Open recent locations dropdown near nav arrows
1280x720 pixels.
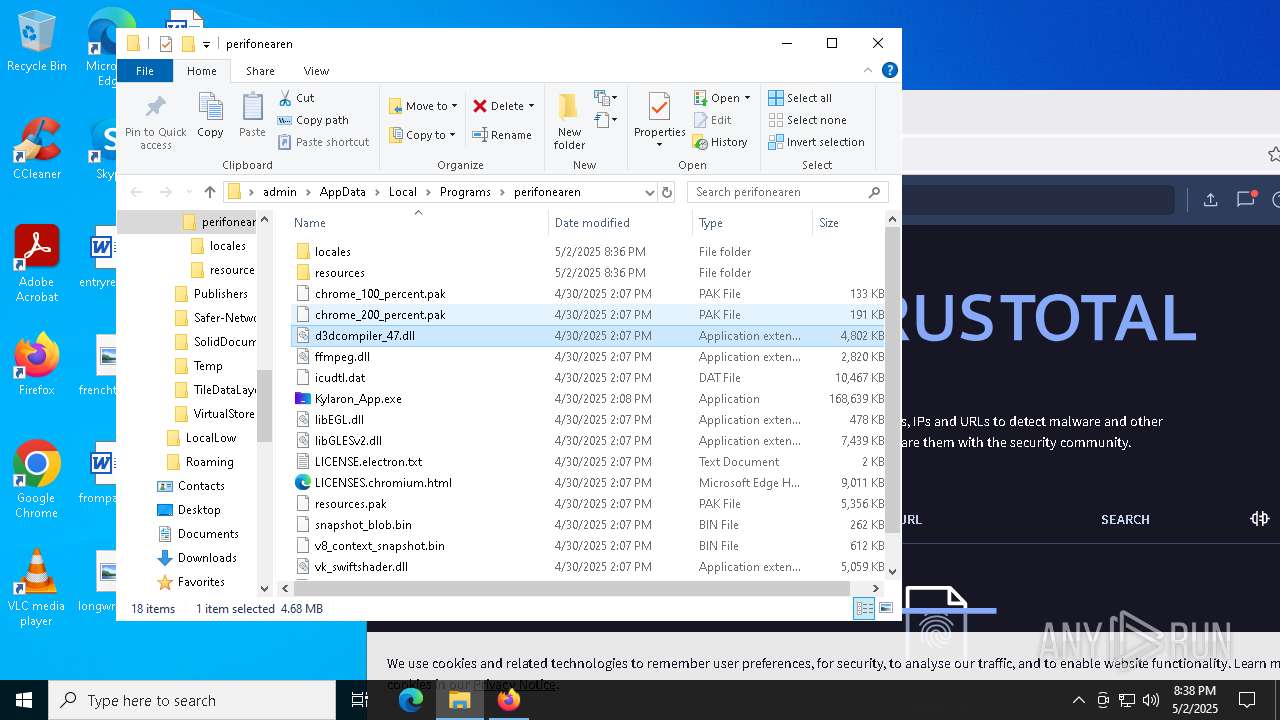188,192
